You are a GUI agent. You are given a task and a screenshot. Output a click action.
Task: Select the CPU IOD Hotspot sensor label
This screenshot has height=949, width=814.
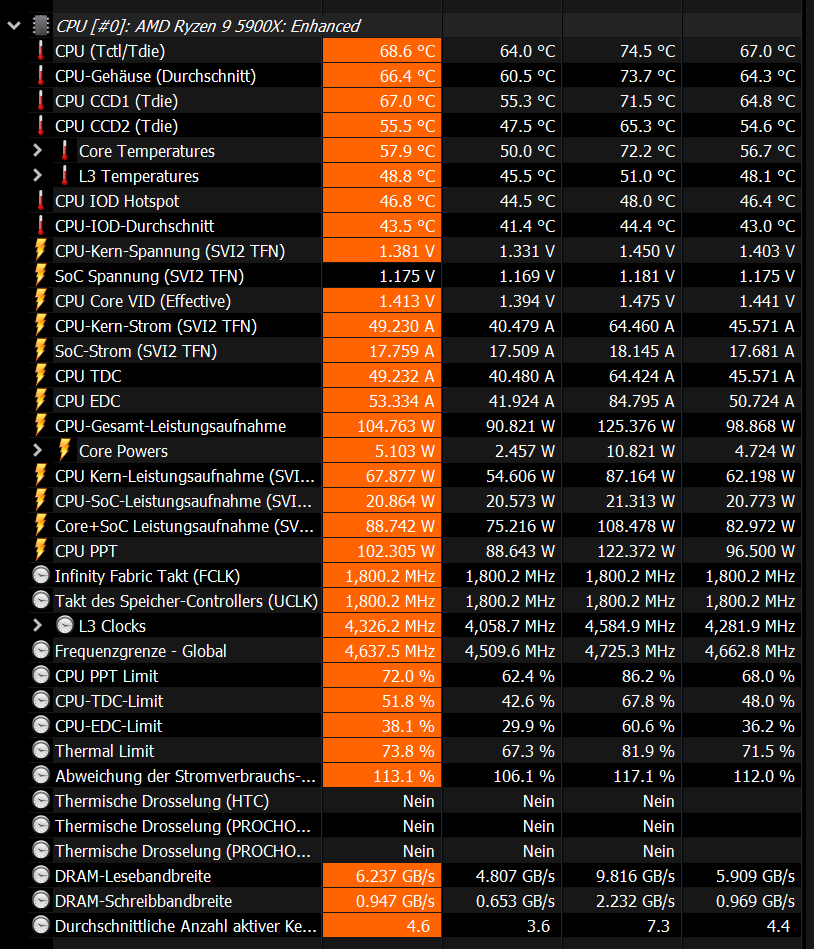[x=117, y=201]
